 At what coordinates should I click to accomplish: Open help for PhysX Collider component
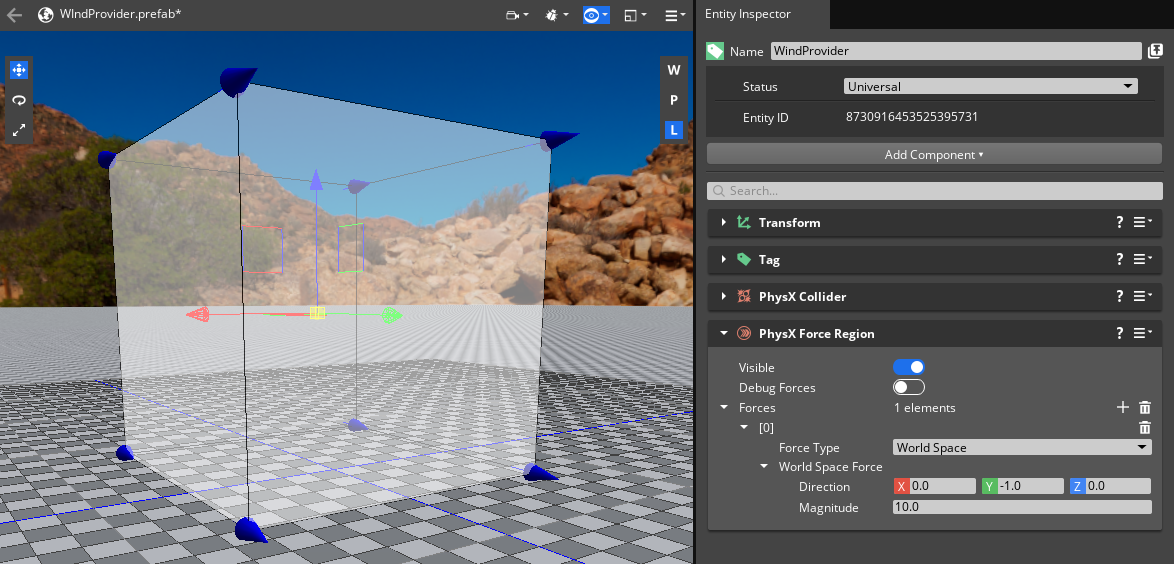click(1120, 297)
